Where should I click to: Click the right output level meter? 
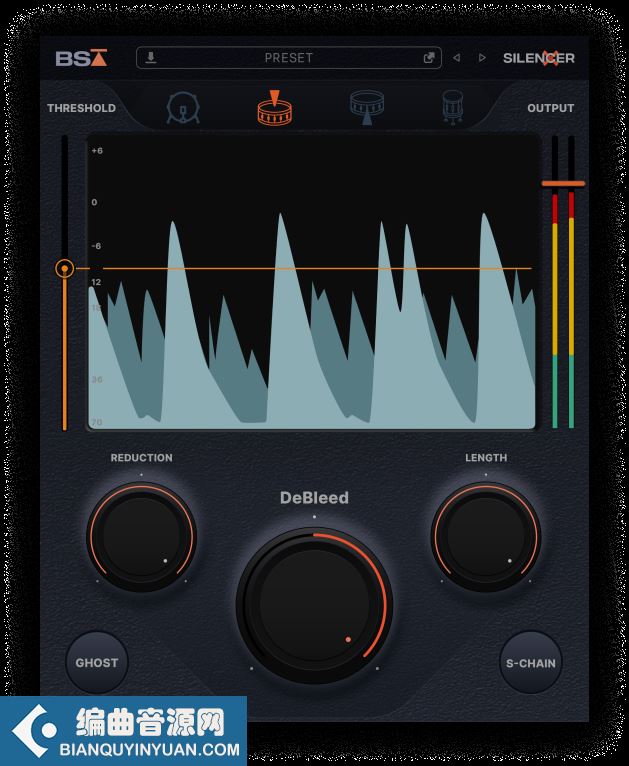571,282
